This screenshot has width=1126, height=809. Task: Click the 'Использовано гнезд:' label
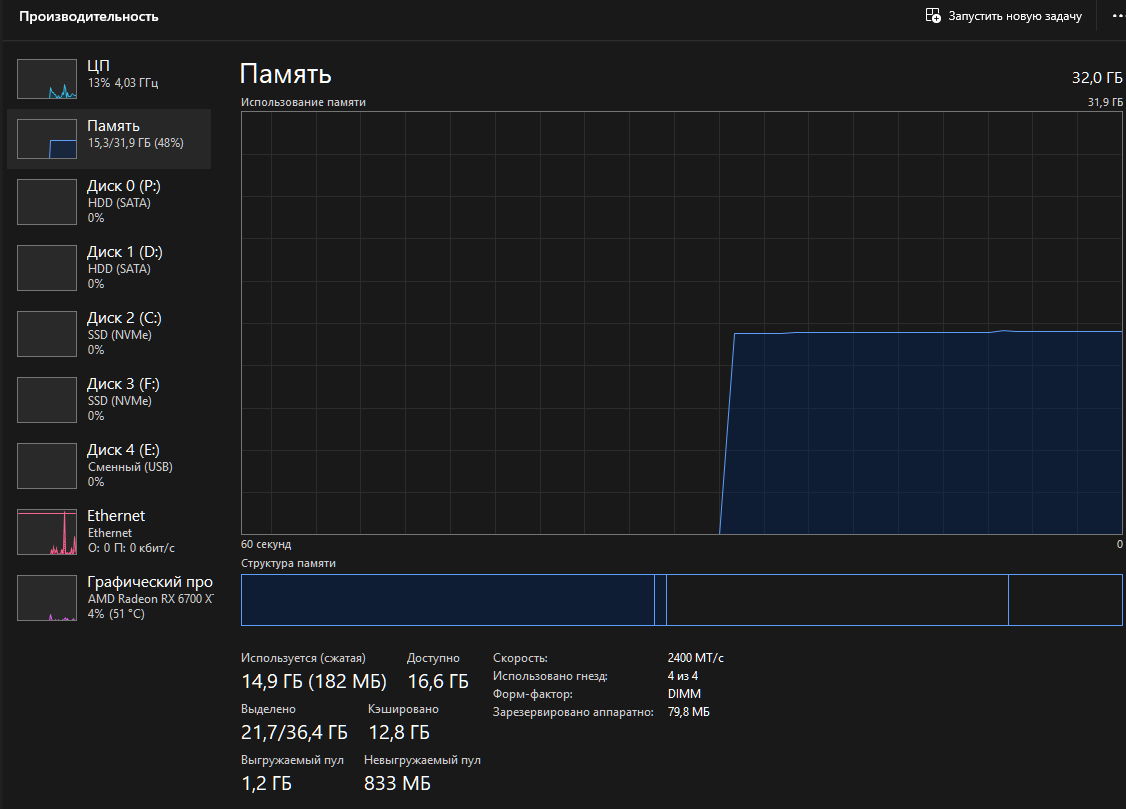click(x=550, y=676)
